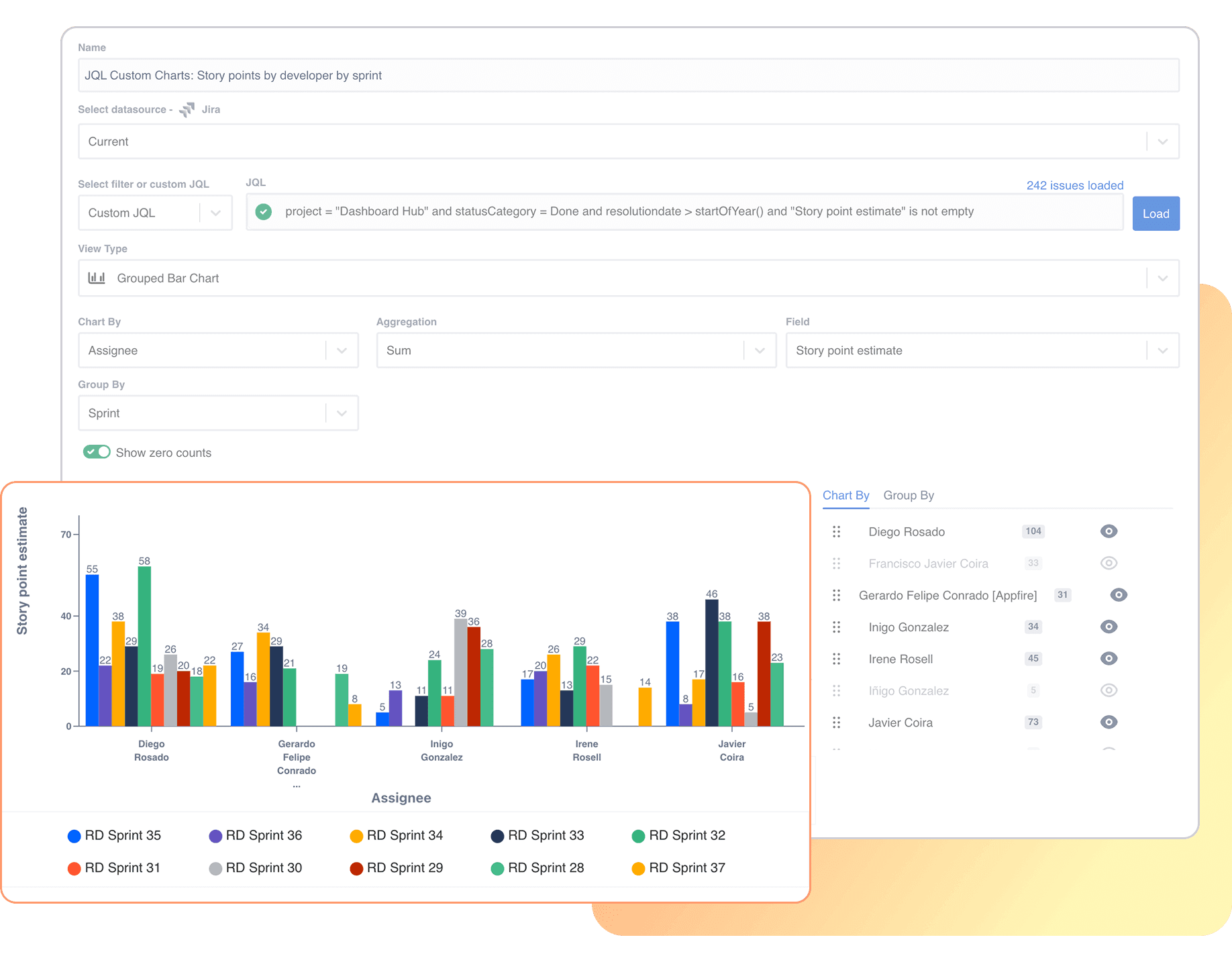
Task: Click the RD Sprint 35 legend color dot
Action: point(72,836)
